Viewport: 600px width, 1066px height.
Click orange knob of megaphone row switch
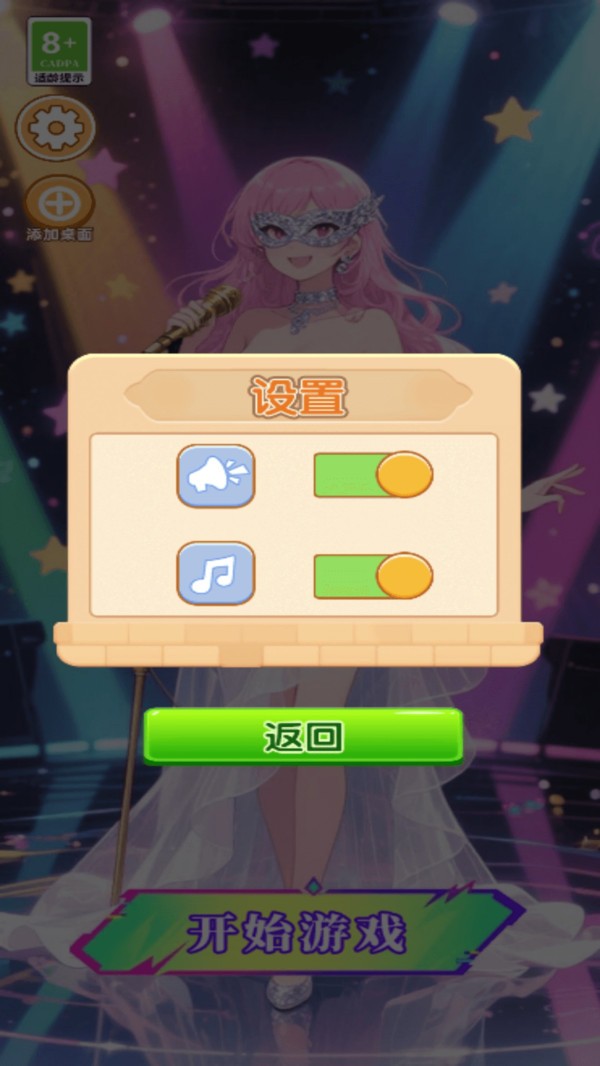(405, 475)
